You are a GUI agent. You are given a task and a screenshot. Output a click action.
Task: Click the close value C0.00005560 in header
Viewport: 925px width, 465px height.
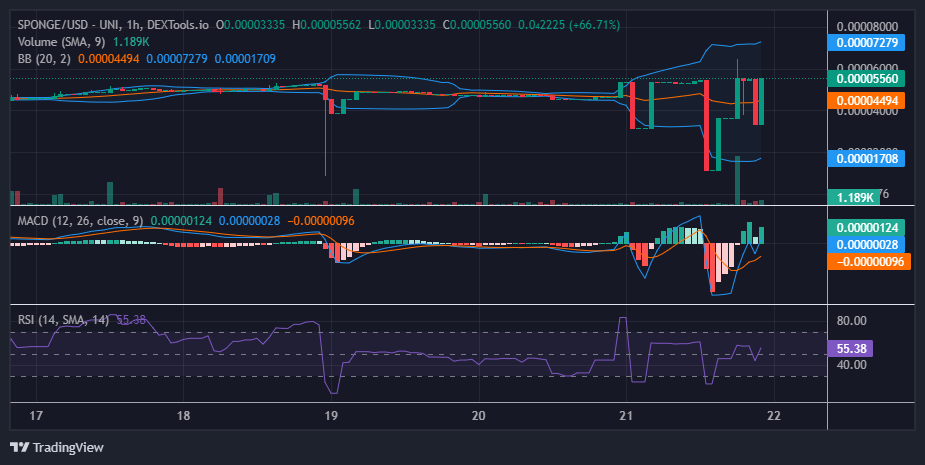[477, 25]
